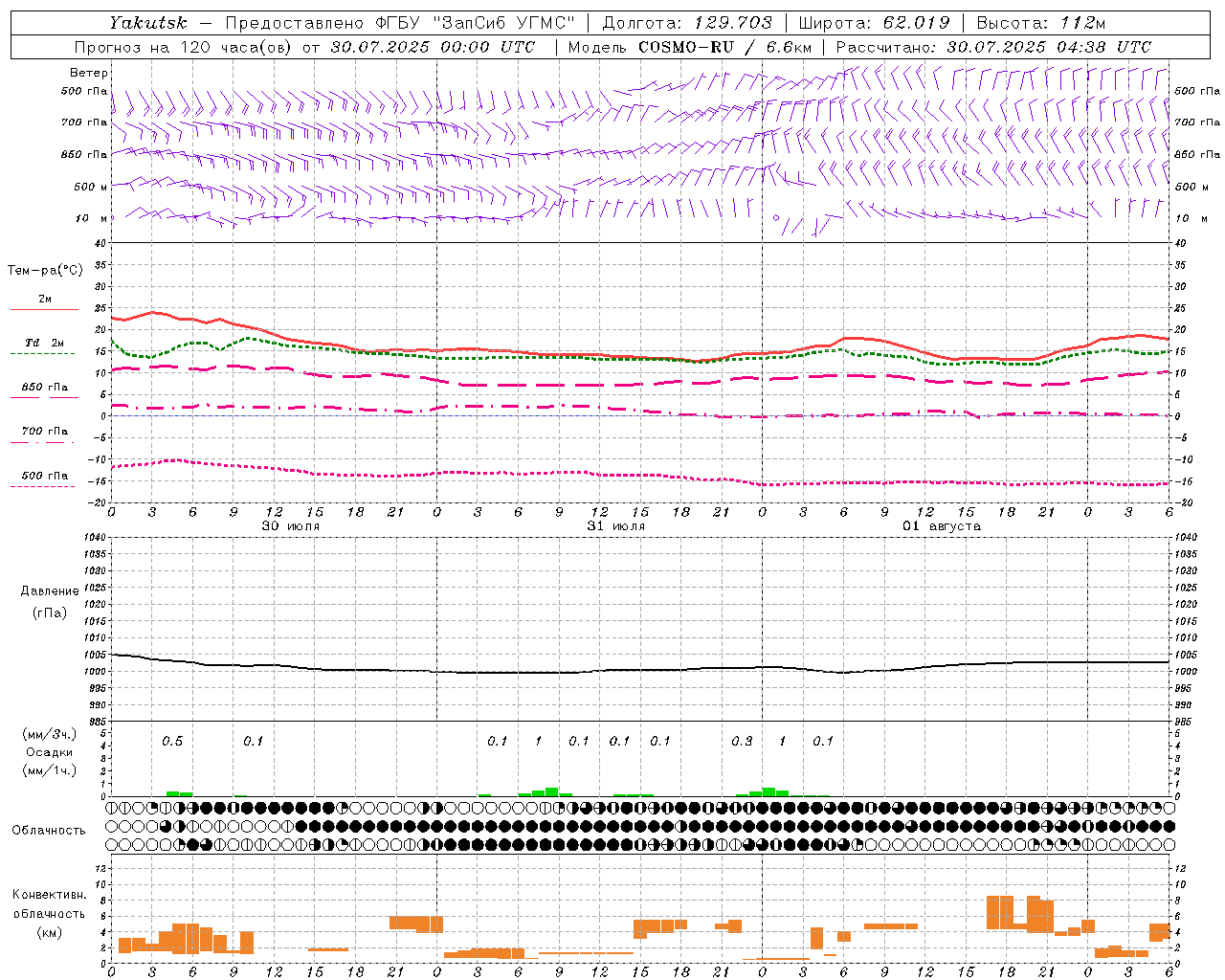The width and height of the screenshot is (1225, 980).
Task: Click the 'Высота: 112м' header field
Action: [x=1040, y=22]
